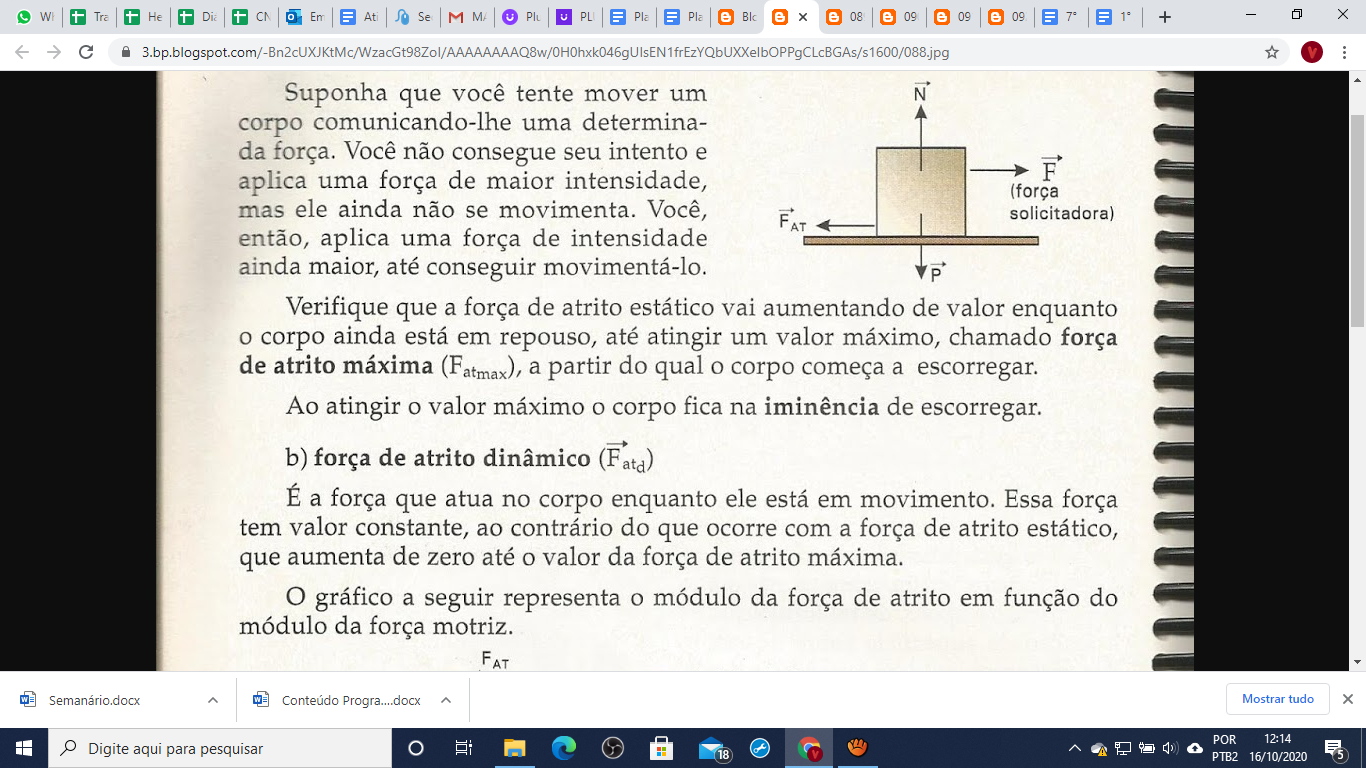Close the active Blogger image tab
Viewport: 1366px width, 768px height.
[x=803, y=17]
